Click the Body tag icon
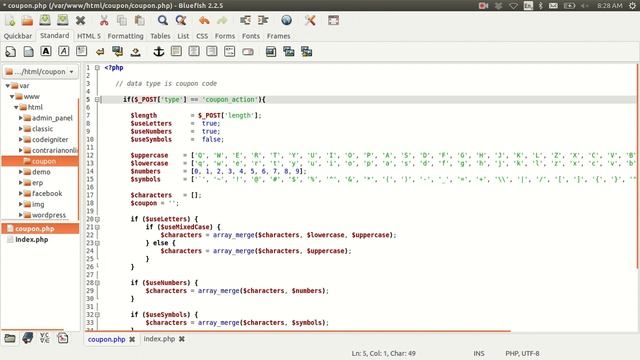The height and width of the screenshot is (360, 640). tap(28, 51)
